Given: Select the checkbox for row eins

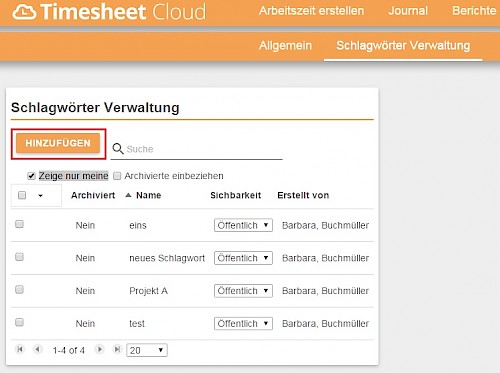Looking at the screenshot, I should 19,224.
